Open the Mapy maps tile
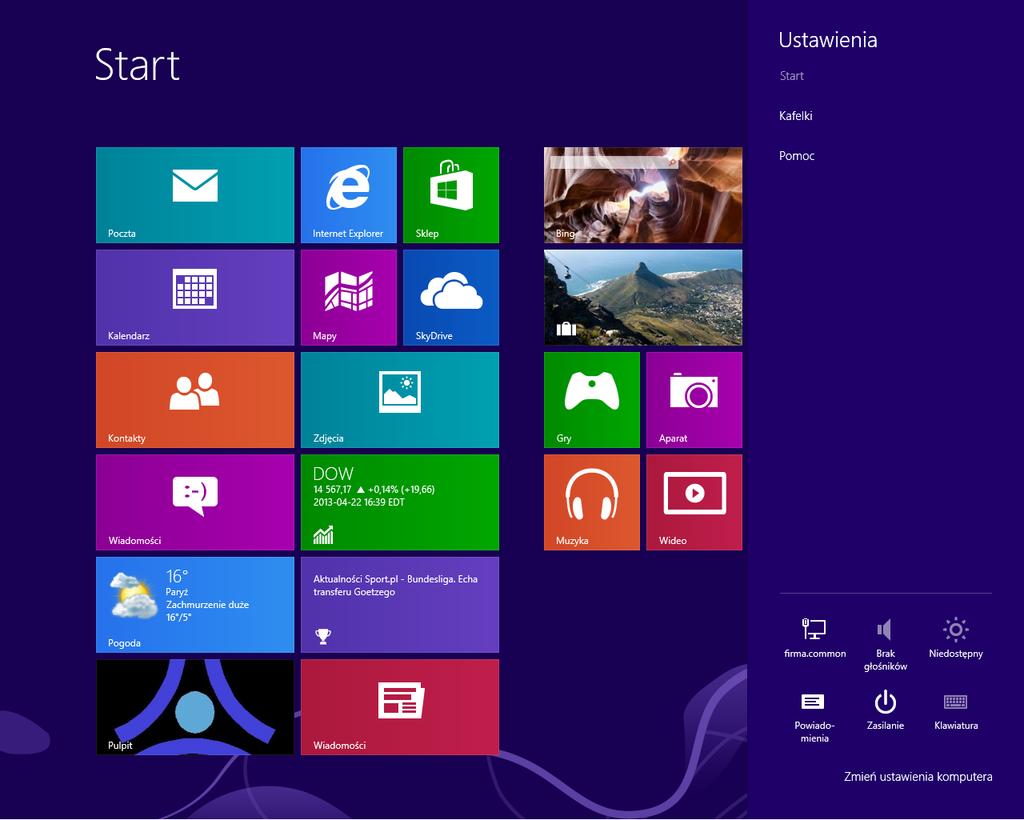 (x=349, y=297)
